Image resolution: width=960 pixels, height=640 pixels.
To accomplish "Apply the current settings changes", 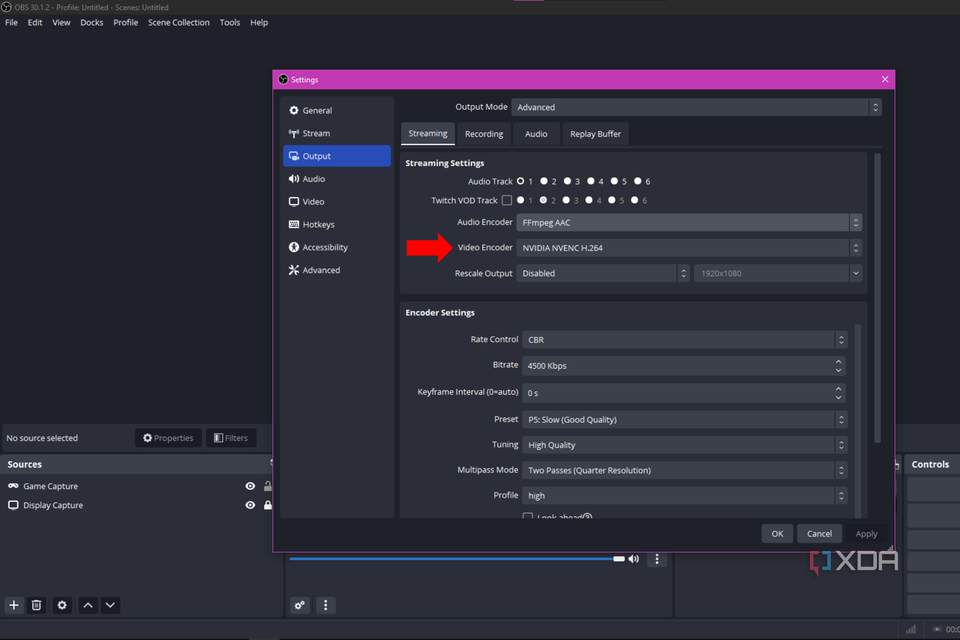I will click(866, 533).
